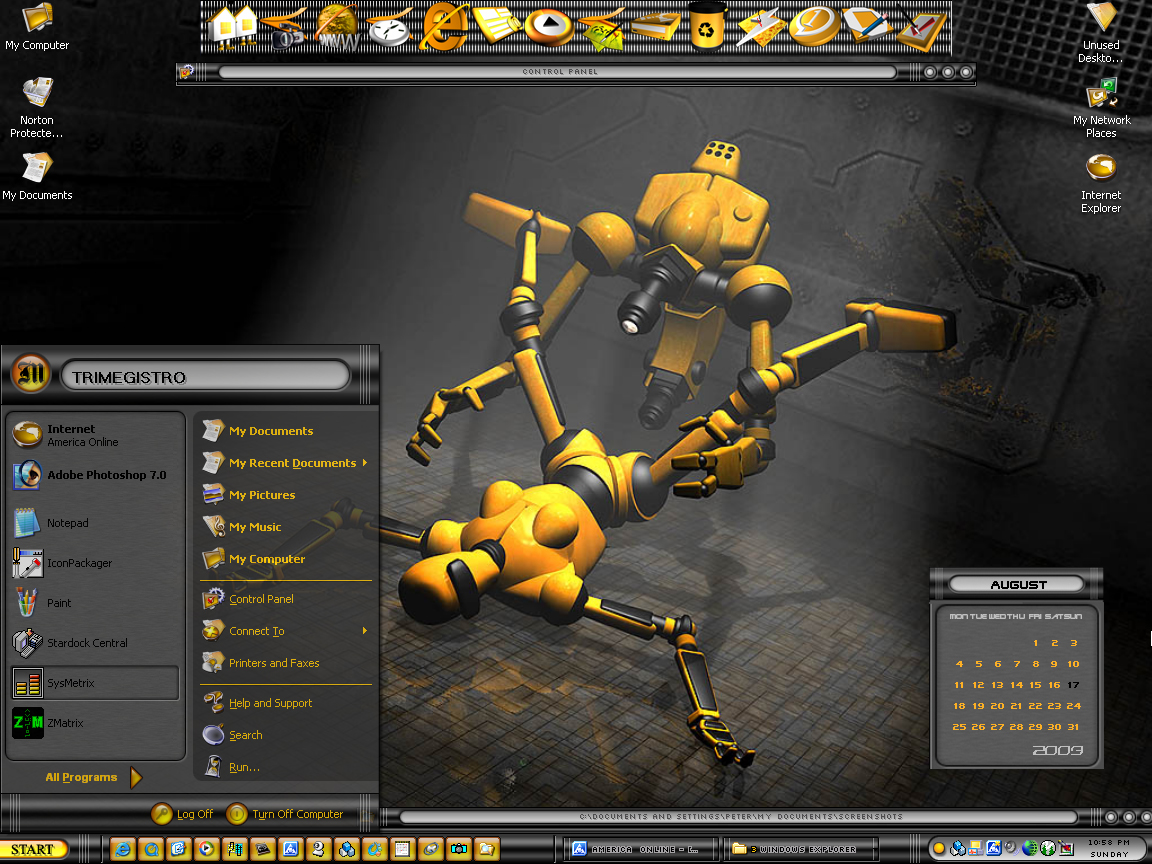
Task: Select day 17 in August calendar
Action: [x=1073, y=685]
